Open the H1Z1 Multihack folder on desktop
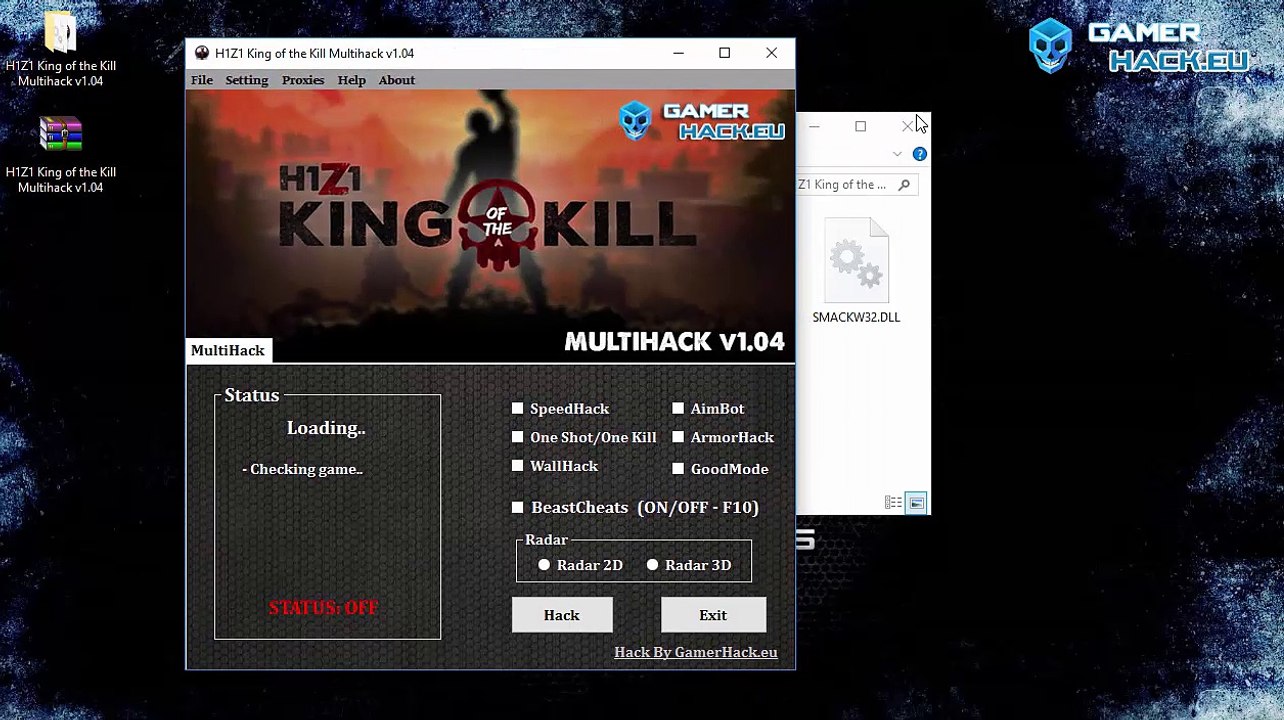Screen dimensions: 1284x720 tap(60, 50)
